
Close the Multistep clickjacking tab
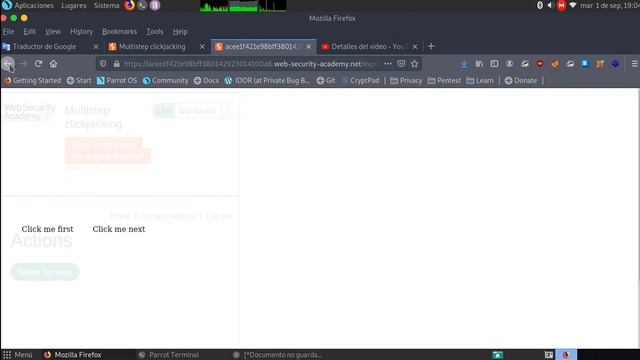click(202, 47)
